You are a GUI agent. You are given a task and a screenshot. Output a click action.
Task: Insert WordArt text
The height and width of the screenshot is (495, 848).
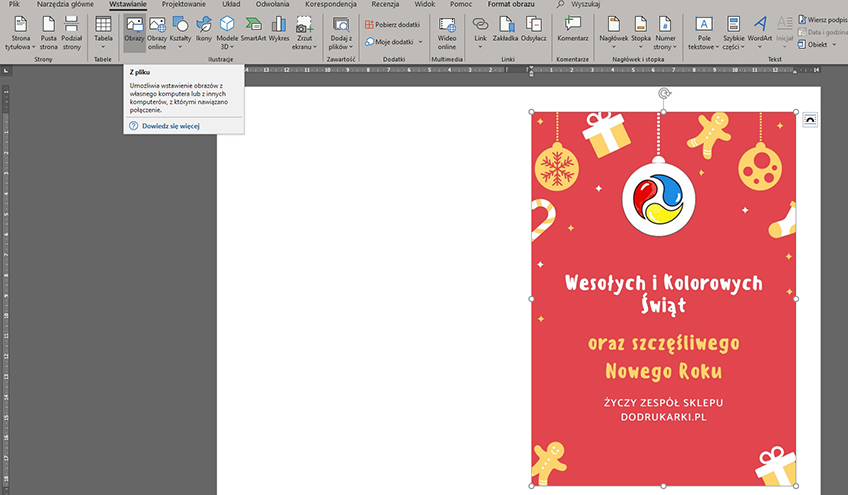point(760,33)
